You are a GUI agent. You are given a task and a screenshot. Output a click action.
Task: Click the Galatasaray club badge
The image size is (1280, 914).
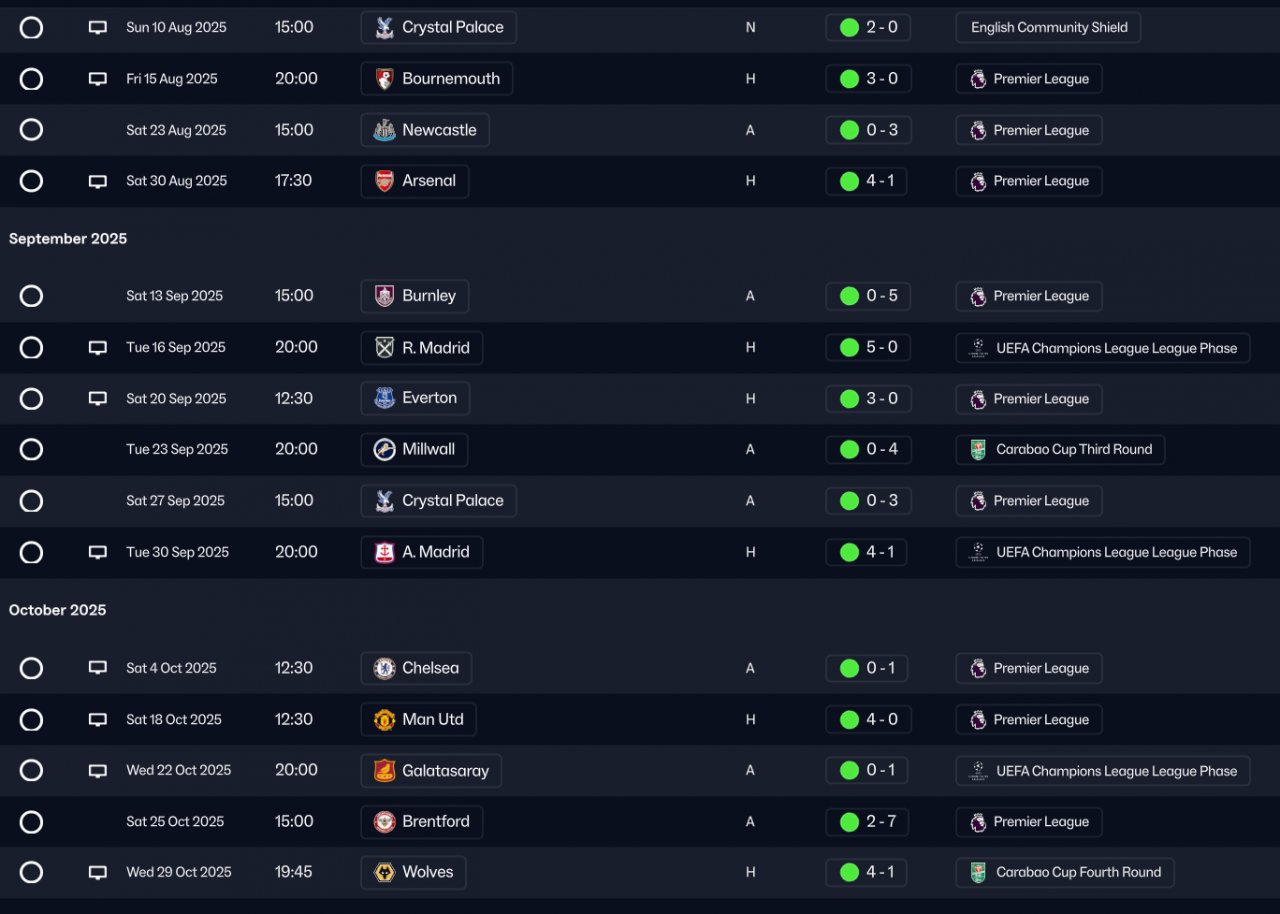384,771
